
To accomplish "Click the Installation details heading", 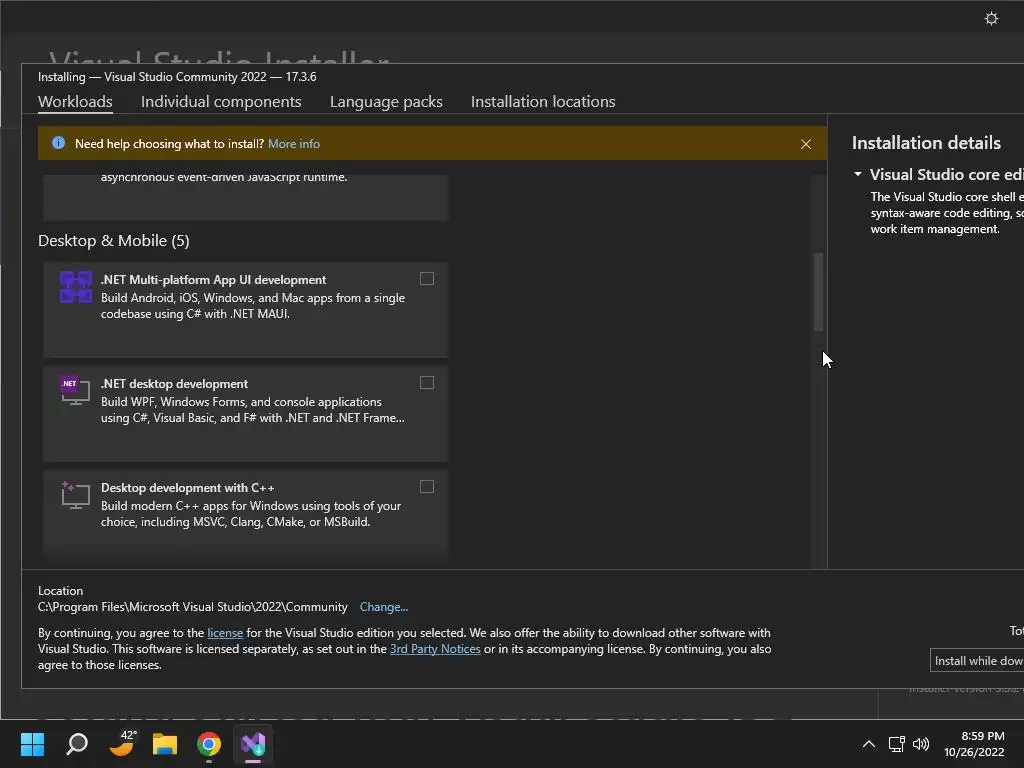I will (926, 143).
